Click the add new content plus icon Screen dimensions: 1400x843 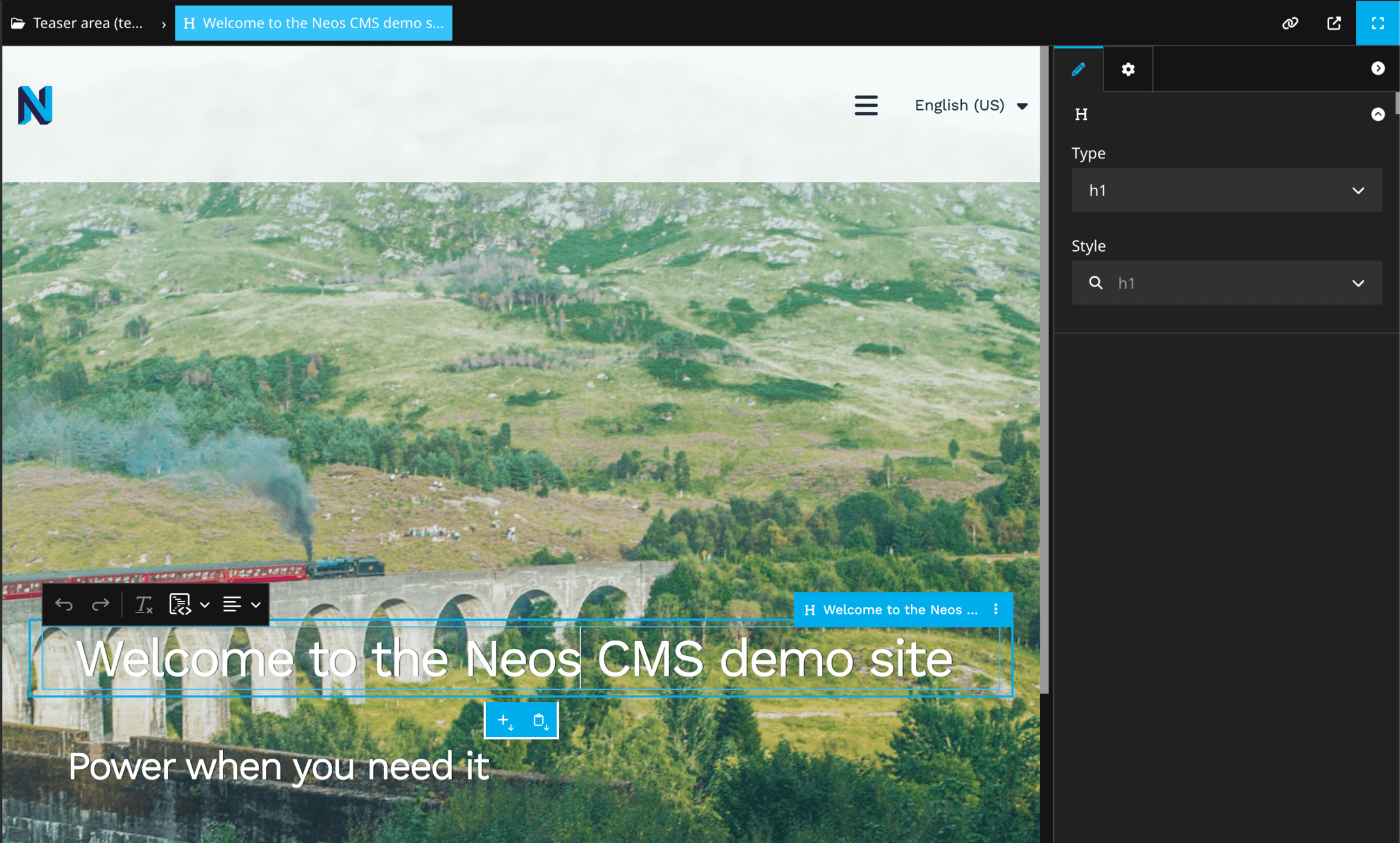click(x=505, y=720)
